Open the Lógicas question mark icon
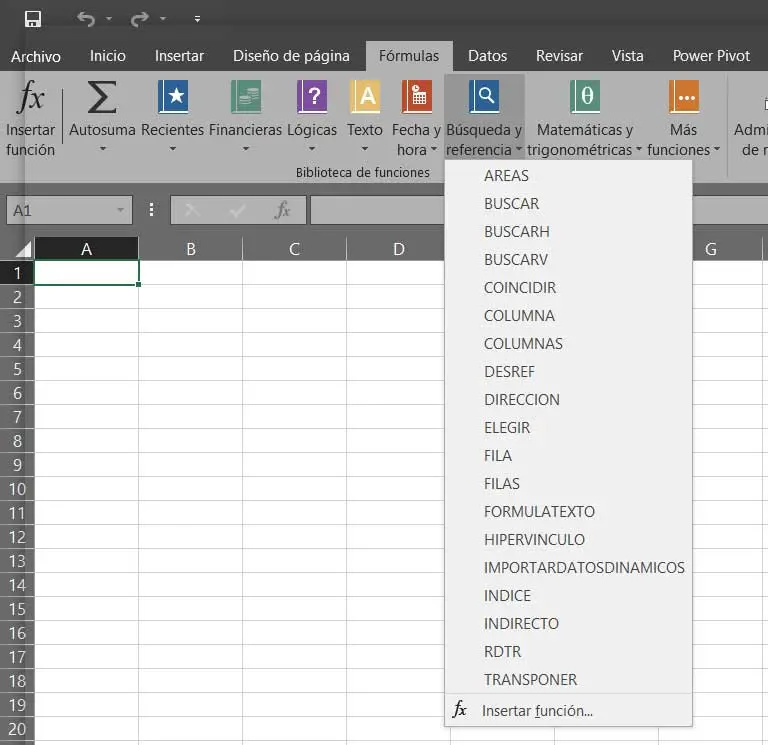The width and height of the screenshot is (768, 745). coord(312,96)
